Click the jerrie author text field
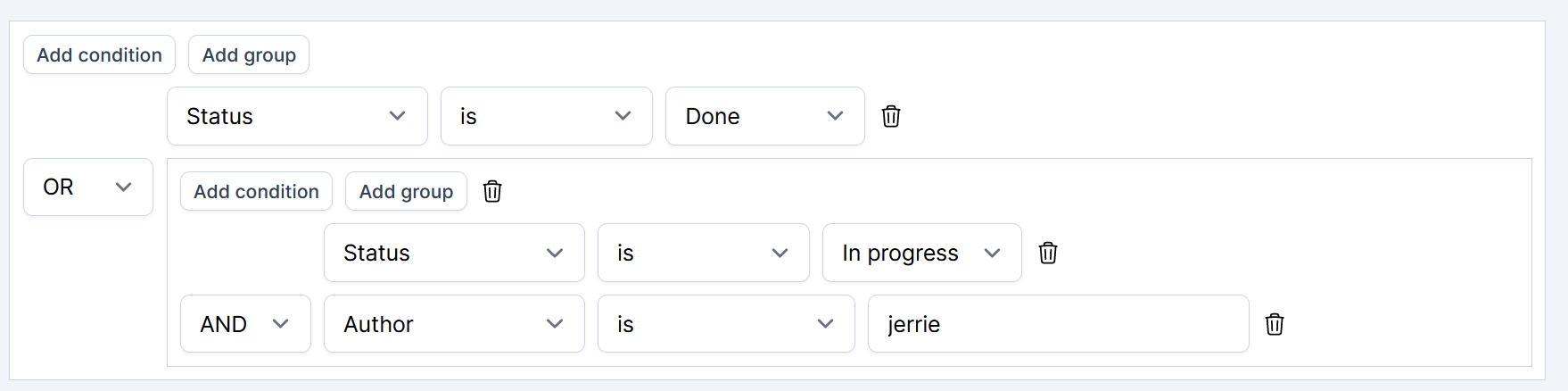Image resolution: width=1568 pixels, height=391 pixels. click(1058, 324)
